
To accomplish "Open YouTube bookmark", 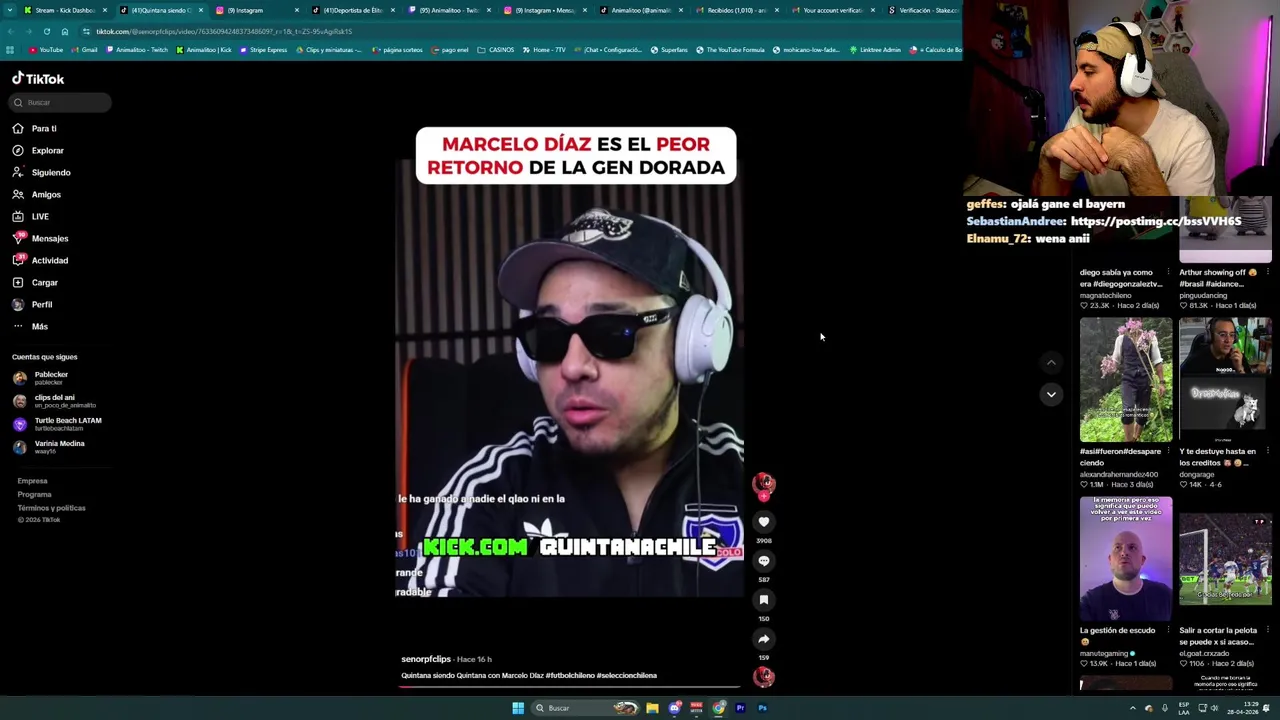I will click(46, 50).
